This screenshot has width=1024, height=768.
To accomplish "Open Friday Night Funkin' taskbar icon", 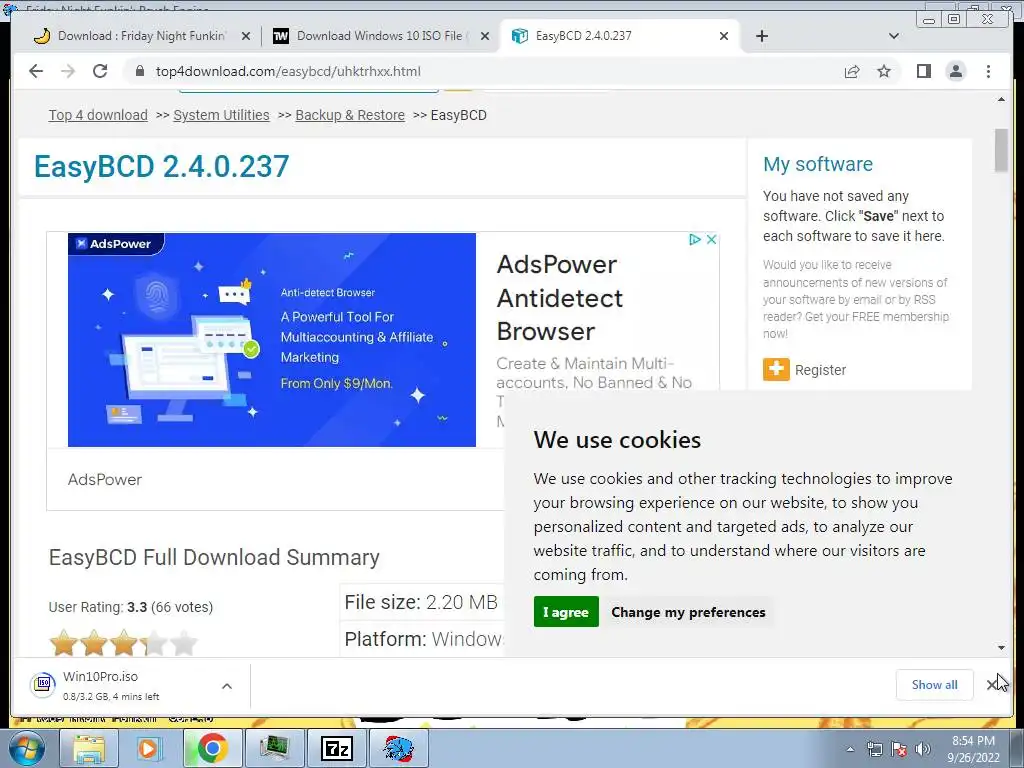I will pos(398,748).
